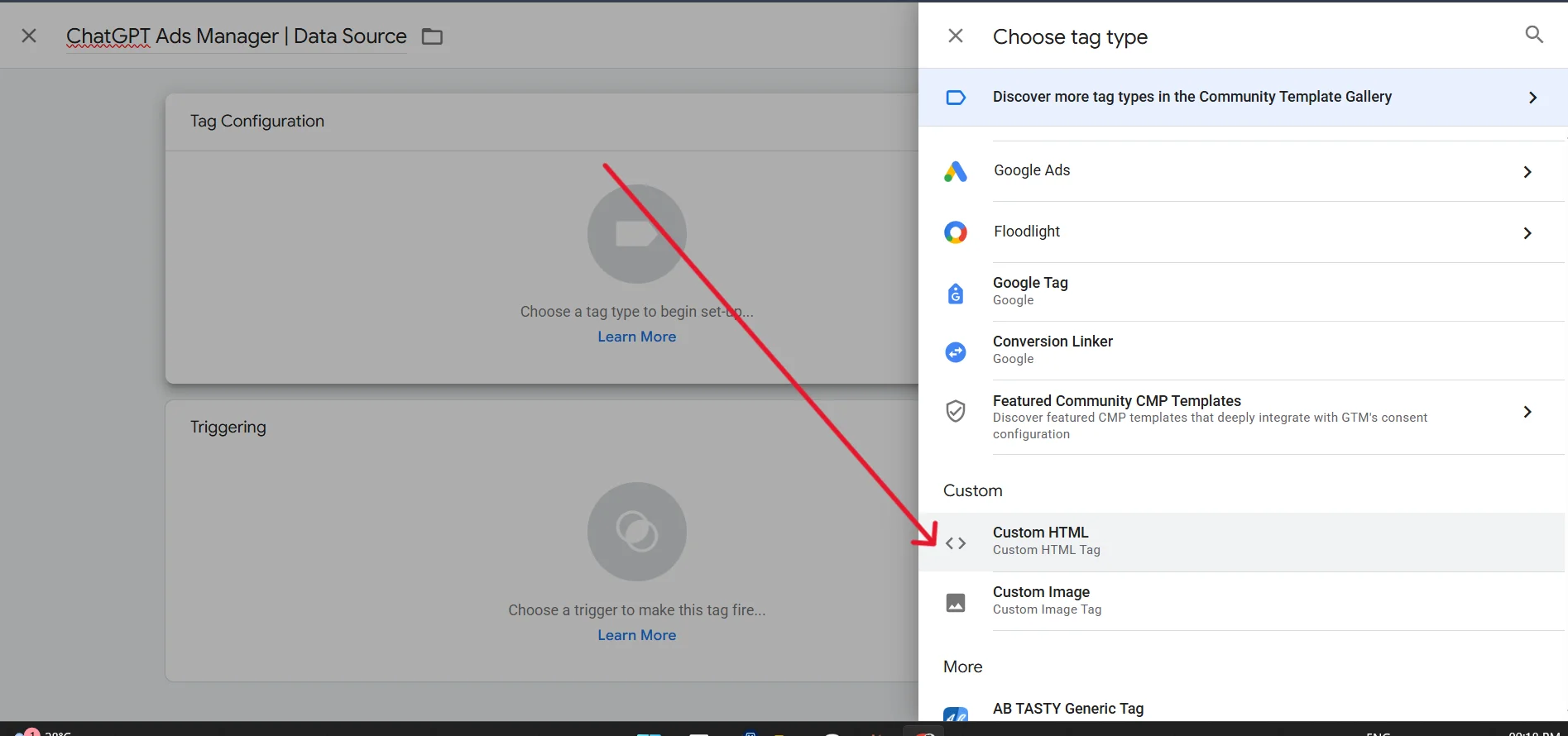Click the tag type placeholder circle
1568x736 pixels.
(637, 234)
